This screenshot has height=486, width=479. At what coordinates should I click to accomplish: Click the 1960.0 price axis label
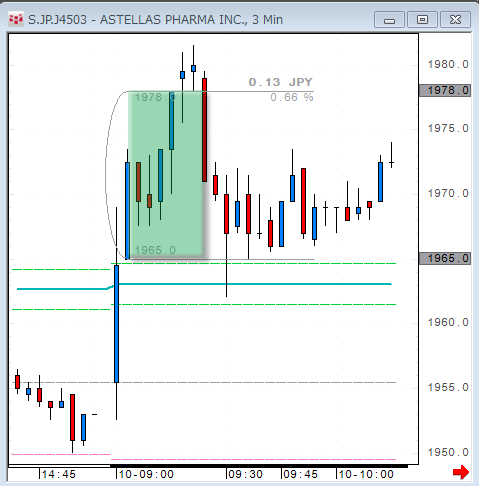pos(448,322)
